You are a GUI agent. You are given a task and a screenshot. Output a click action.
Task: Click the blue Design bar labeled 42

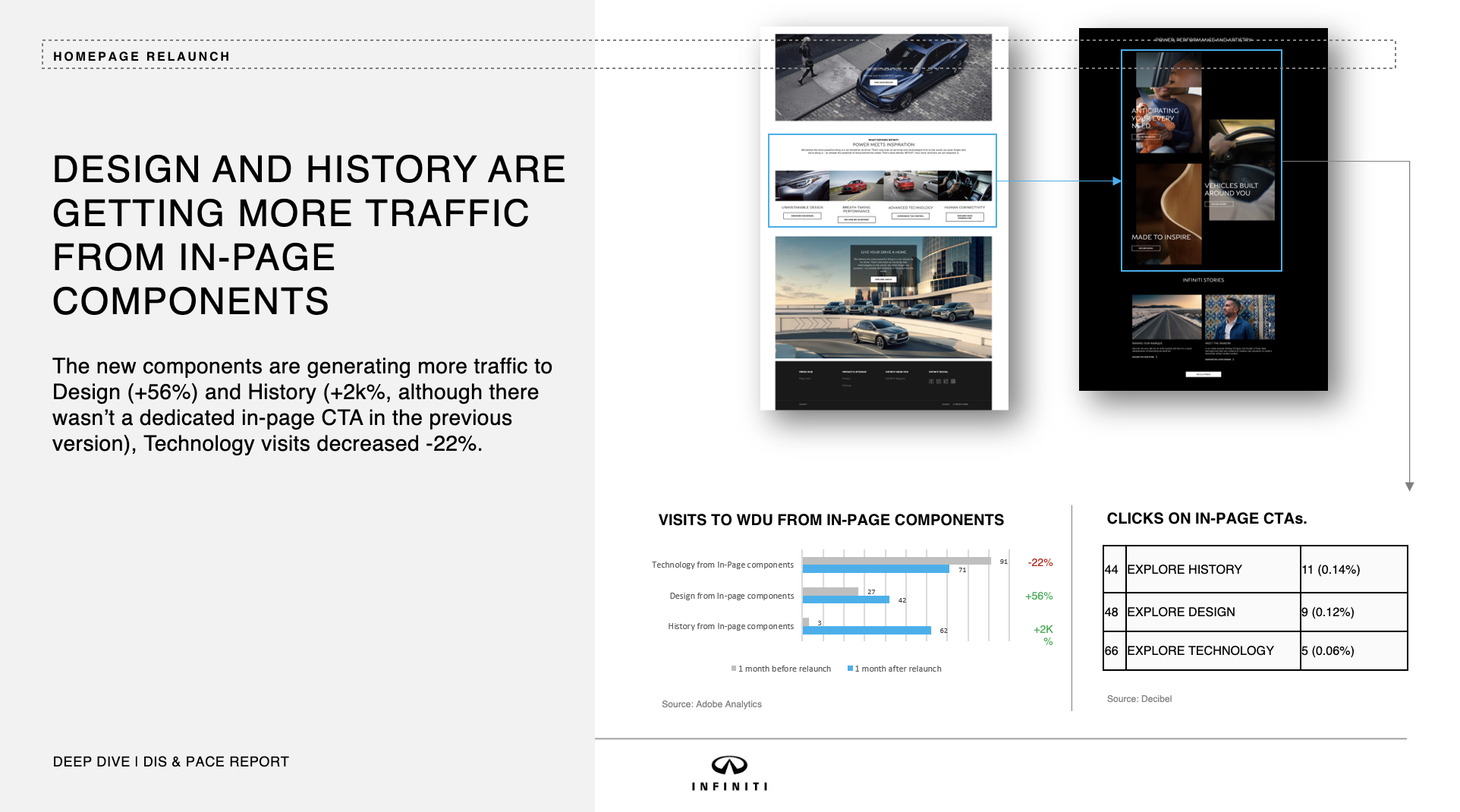point(845,600)
